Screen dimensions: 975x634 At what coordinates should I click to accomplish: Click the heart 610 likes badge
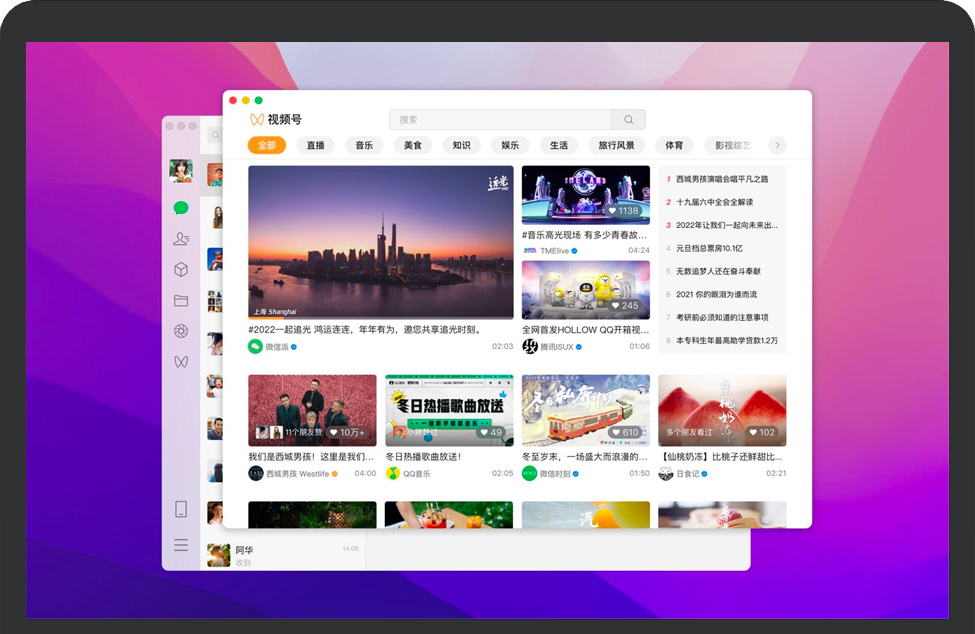coord(625,432)
